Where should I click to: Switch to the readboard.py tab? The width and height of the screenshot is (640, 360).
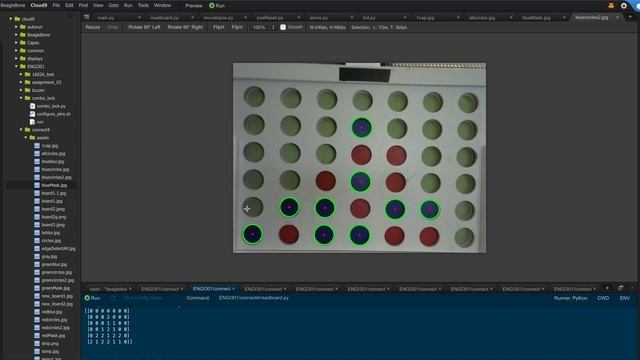click(x=164, y=18)
